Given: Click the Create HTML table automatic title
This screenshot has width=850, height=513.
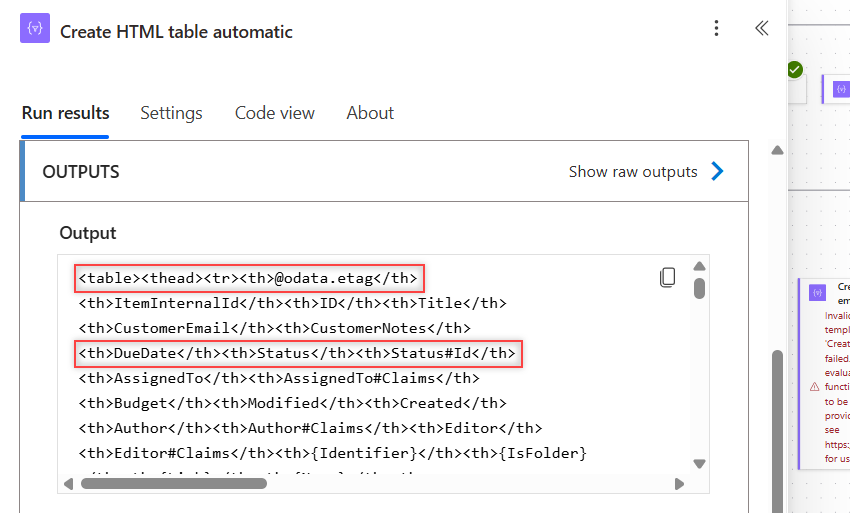Looking at the screenshot, I should (176, 31).
